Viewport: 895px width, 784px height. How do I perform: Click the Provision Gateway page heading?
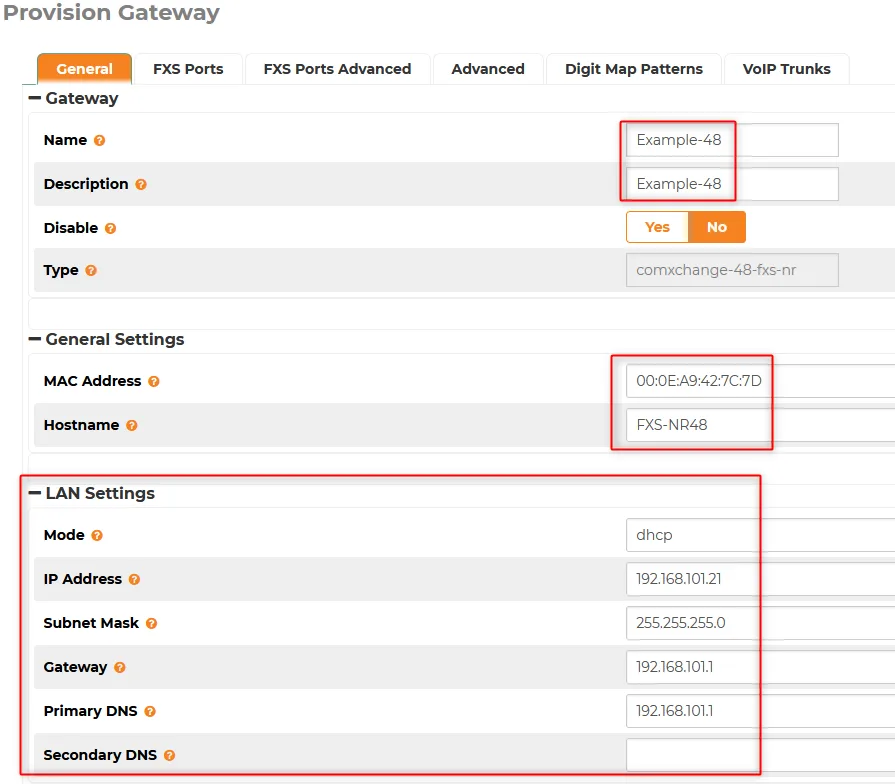click(x=111, y=13)
